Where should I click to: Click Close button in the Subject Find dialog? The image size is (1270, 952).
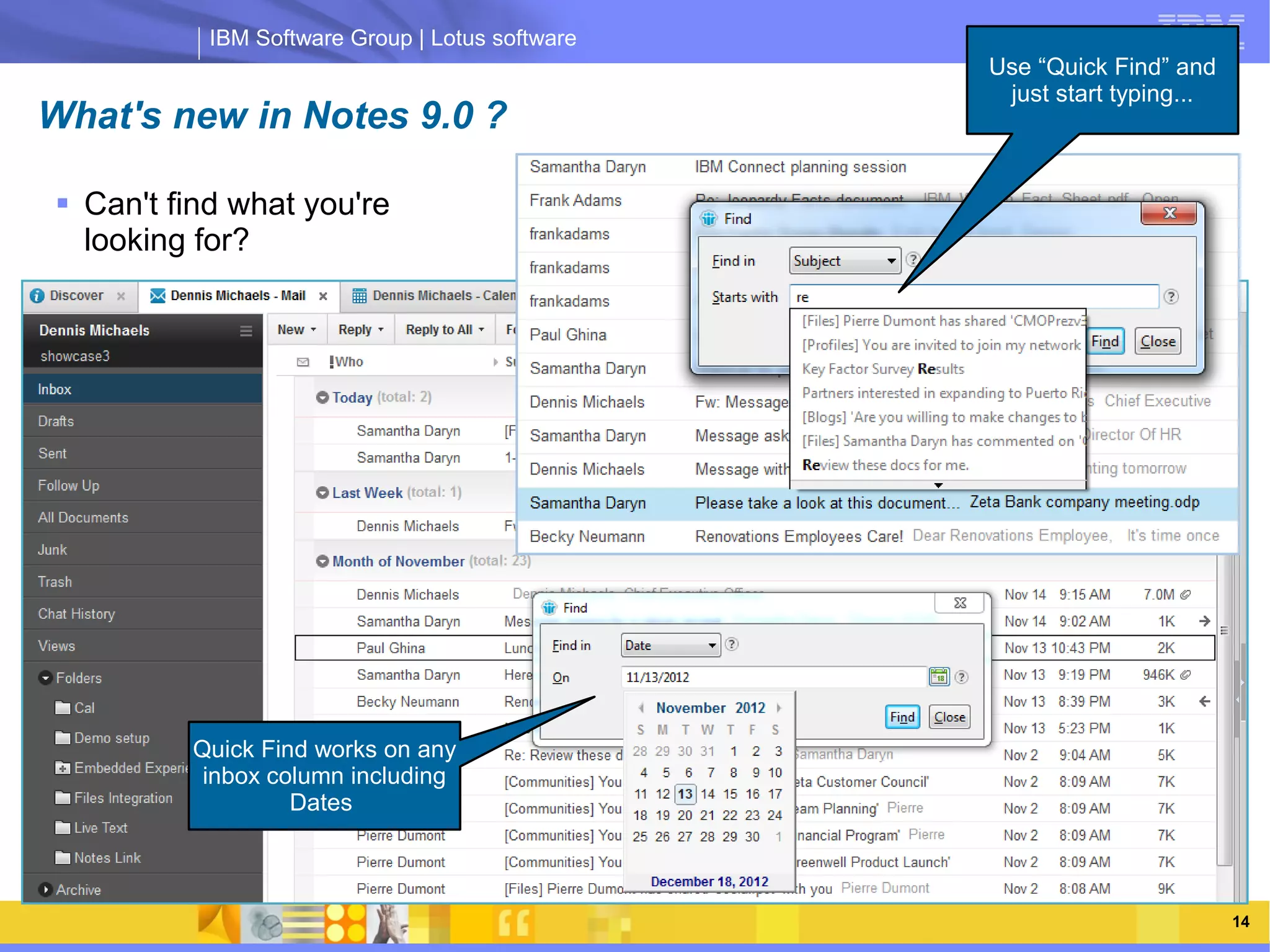click(1158, 341)
